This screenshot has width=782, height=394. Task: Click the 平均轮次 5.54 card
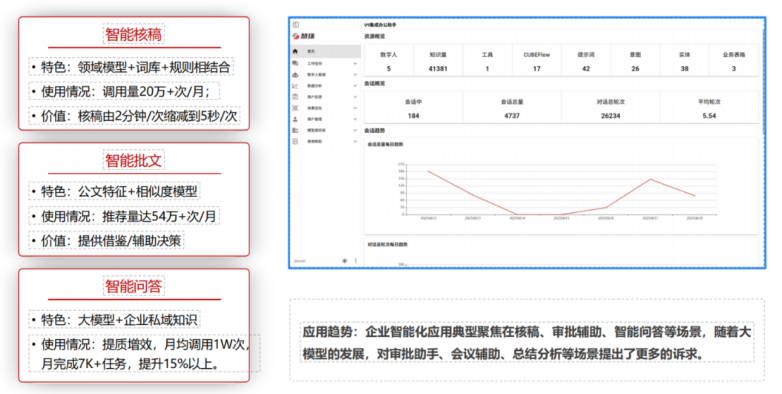pyautogui.click(x=709, y=108)
